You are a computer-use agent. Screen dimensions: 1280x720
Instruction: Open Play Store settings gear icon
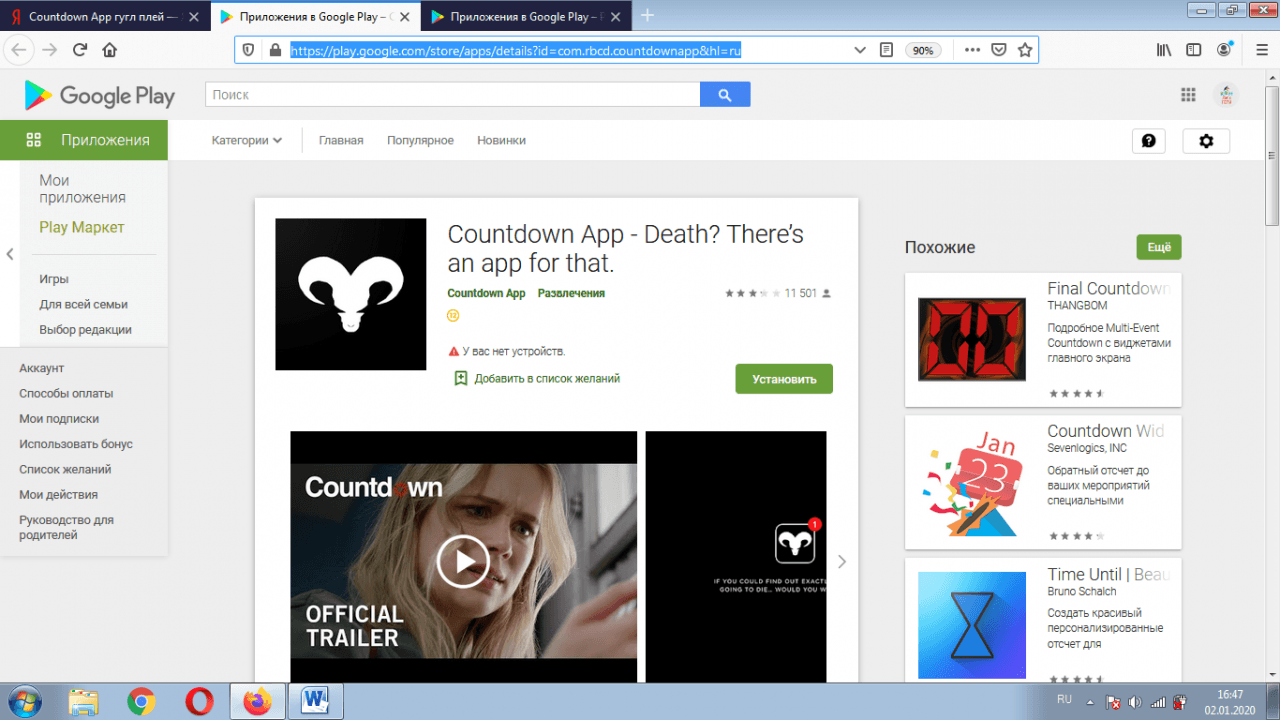pyautogui.click(x=1206, y=141)
